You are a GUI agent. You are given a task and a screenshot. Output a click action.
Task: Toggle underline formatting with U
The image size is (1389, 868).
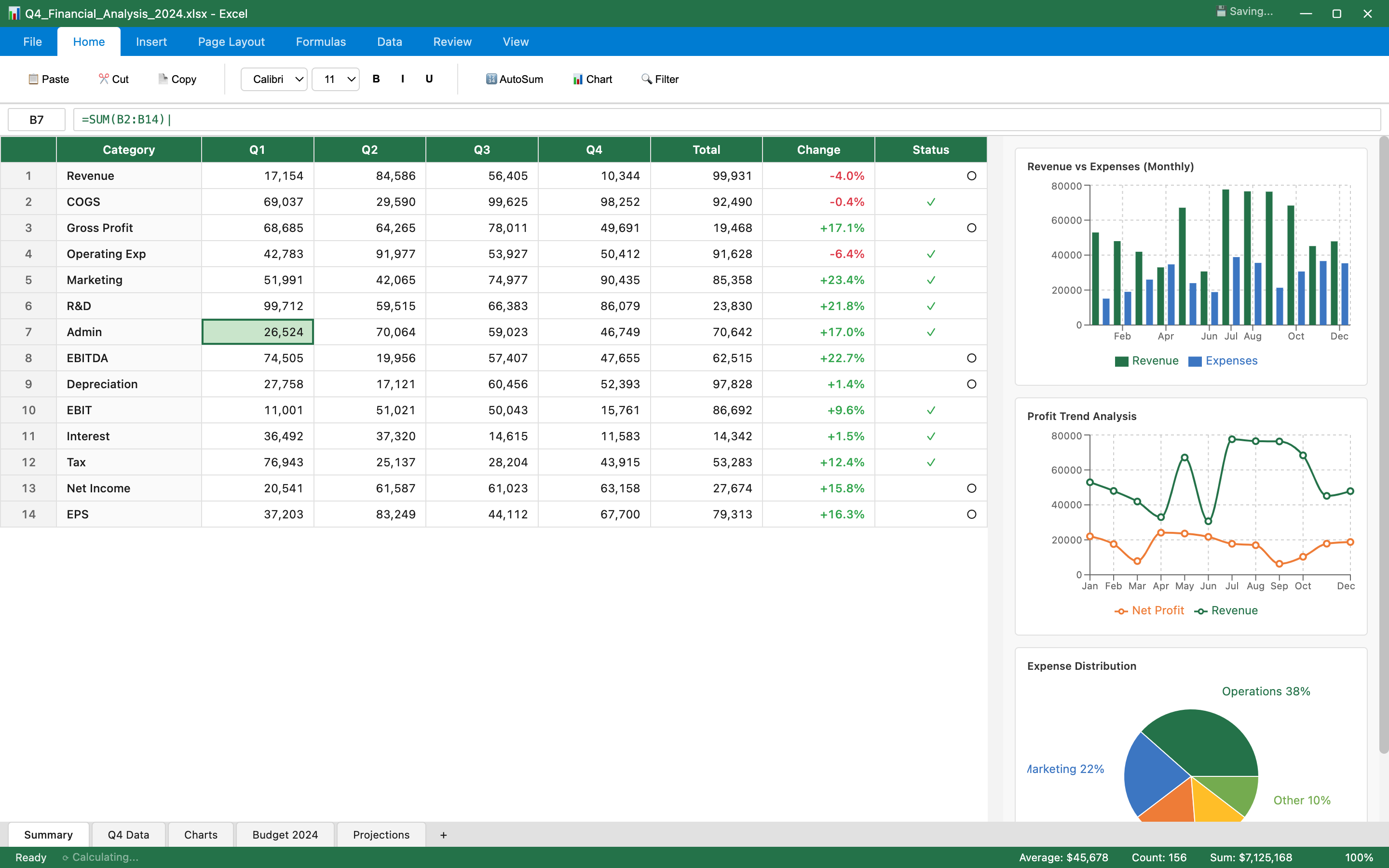[x=429, y=79]
